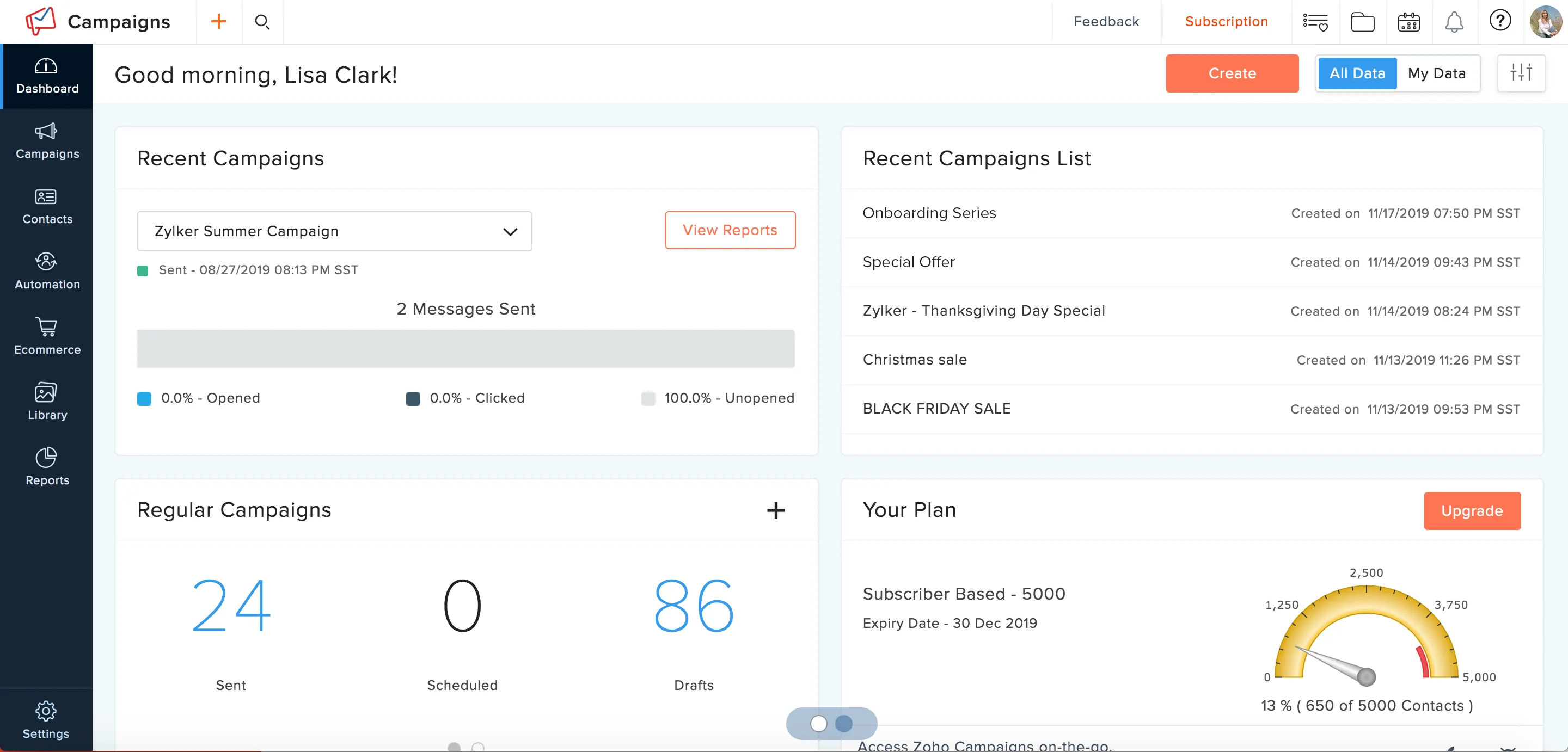Click the messages sent progress bar

tap(465, 349)
